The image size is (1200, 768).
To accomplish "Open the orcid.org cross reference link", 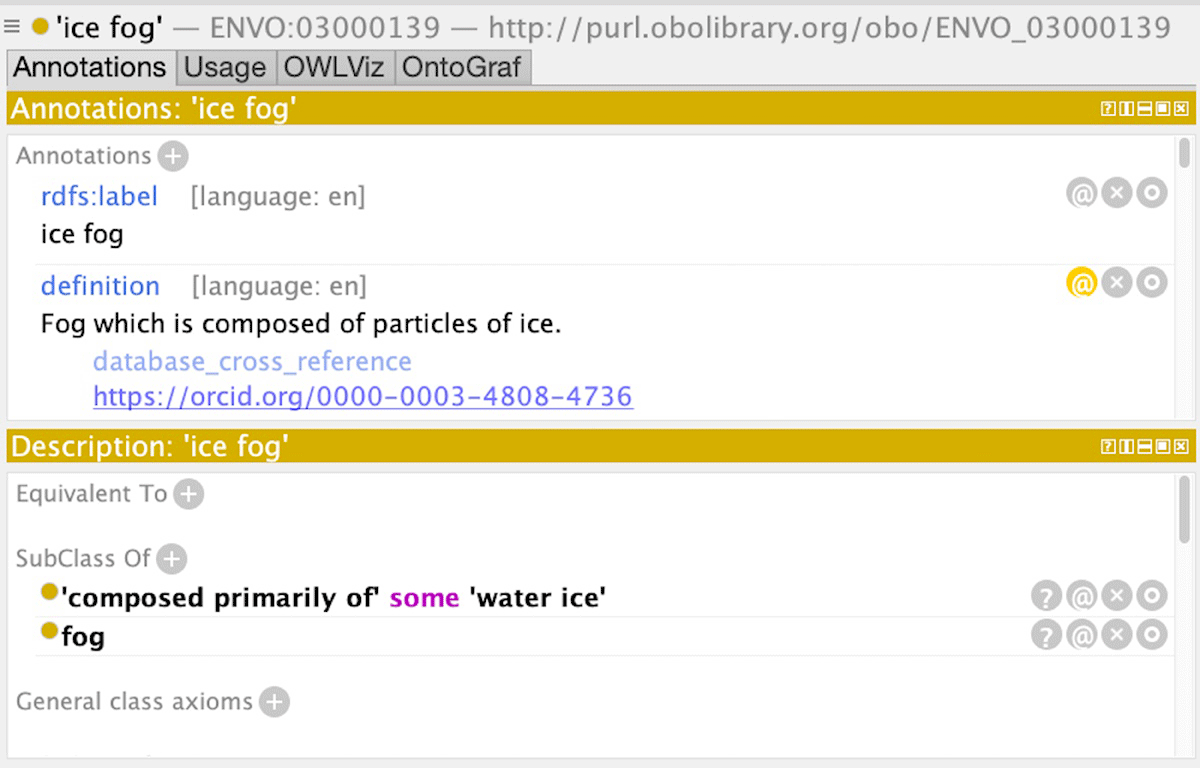I will (363, 396).
